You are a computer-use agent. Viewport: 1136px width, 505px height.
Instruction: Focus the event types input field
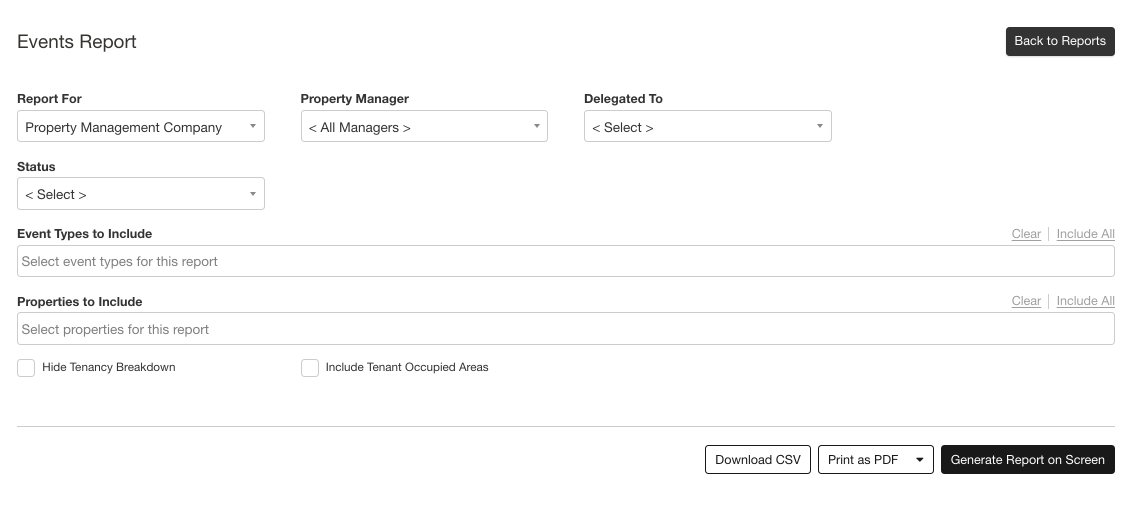tap(565, 262)
